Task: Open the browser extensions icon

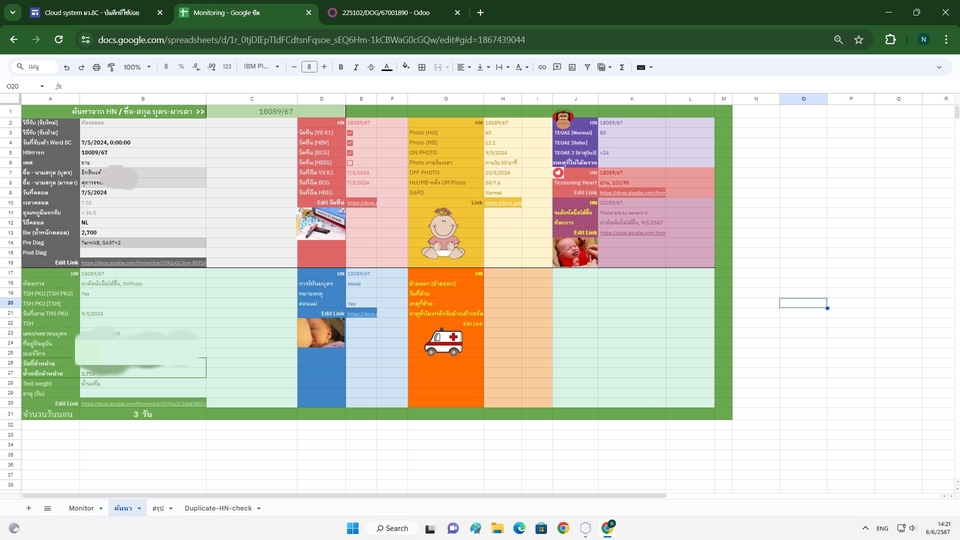Action: point(890,40)
